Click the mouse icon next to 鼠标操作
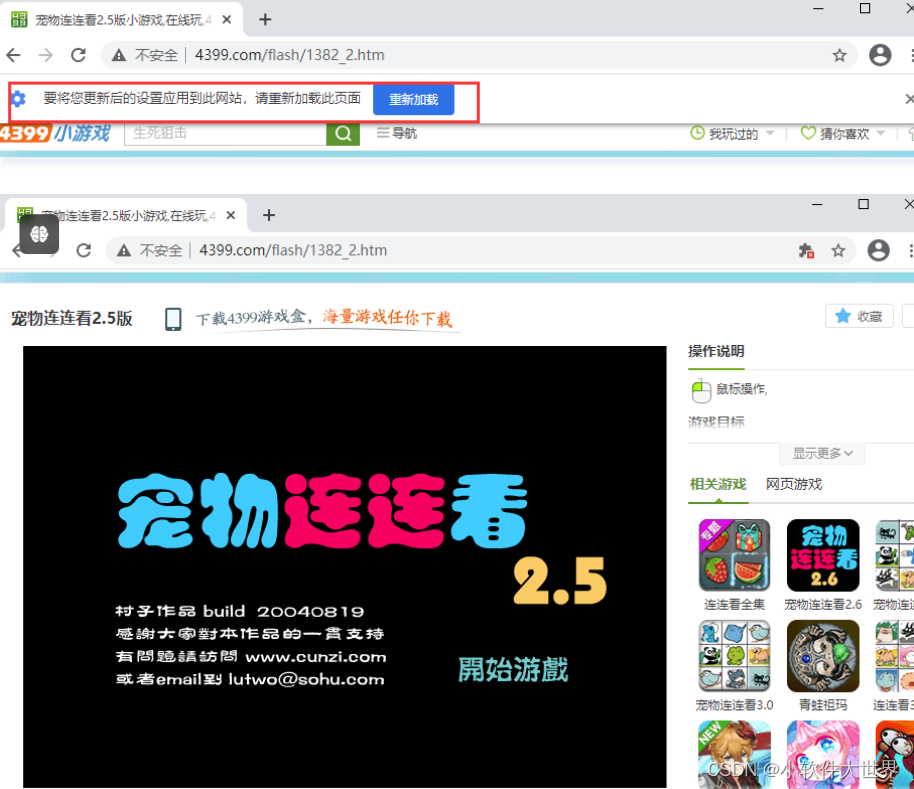The image size is (914, 789). [x=701, y=390]
